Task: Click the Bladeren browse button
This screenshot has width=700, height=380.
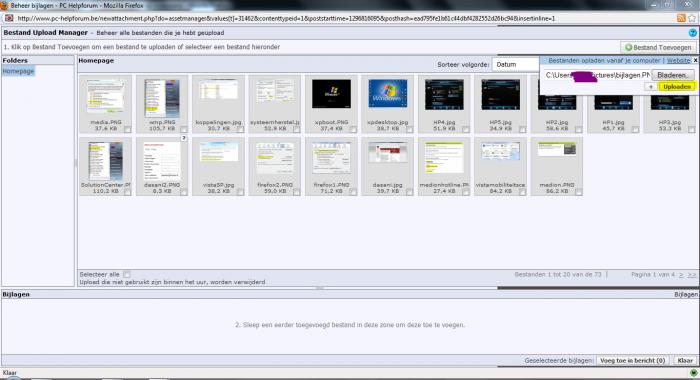Action: pos(672,75)
